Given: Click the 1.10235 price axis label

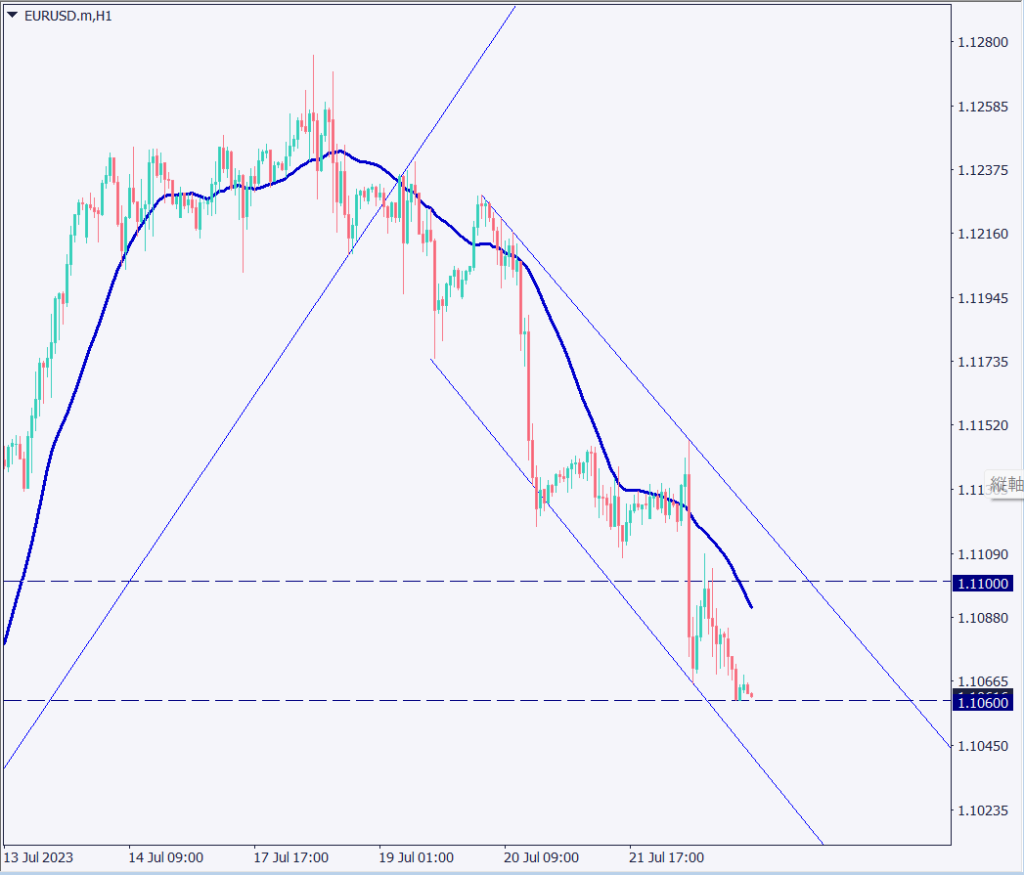Looking at the screenshot, I should point(984,811).
